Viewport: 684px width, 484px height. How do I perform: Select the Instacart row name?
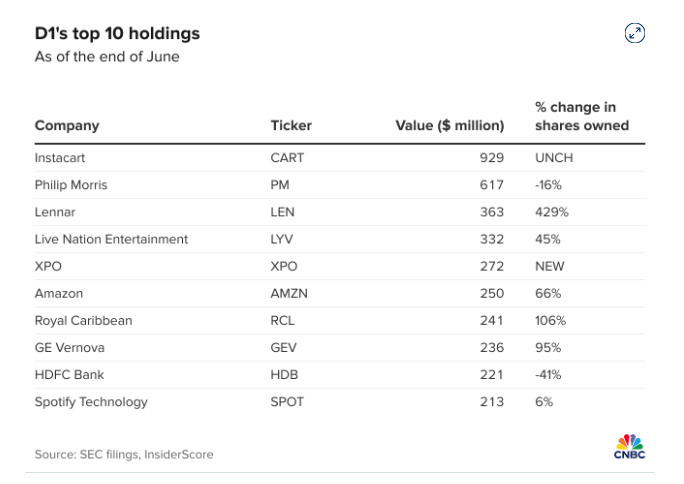point(62,158)
